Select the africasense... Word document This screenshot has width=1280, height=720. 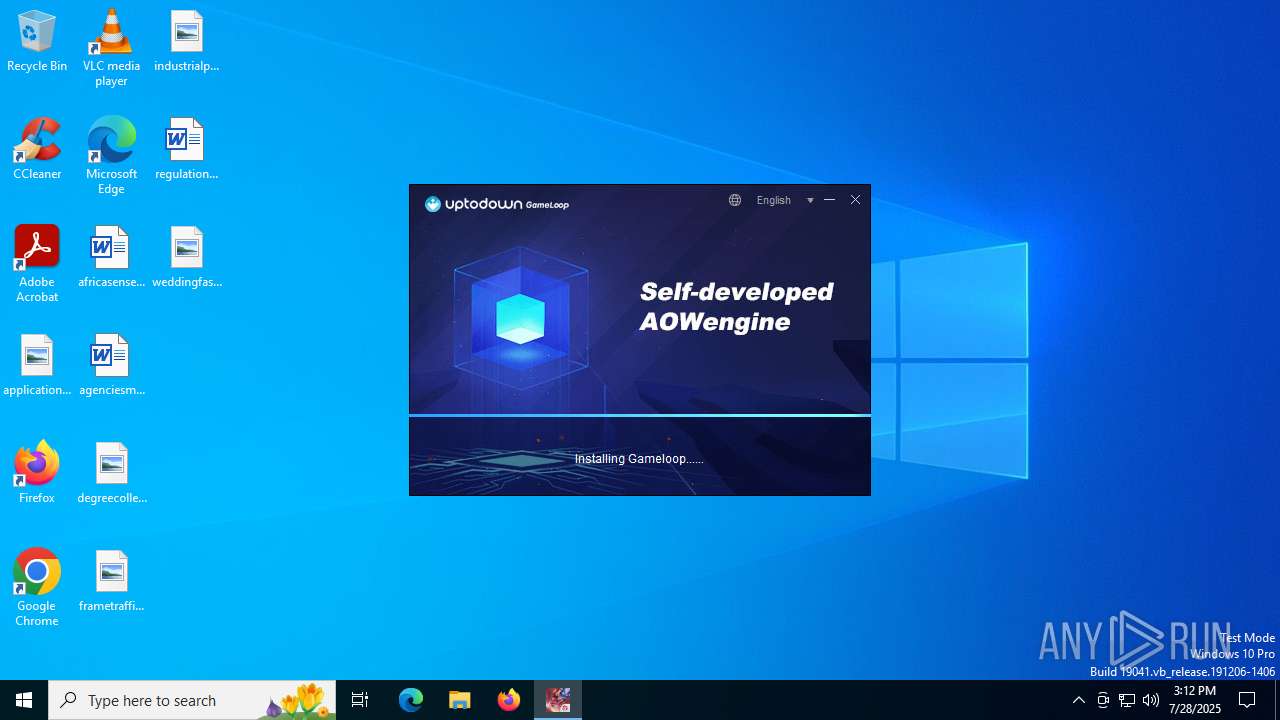[111, 258]
